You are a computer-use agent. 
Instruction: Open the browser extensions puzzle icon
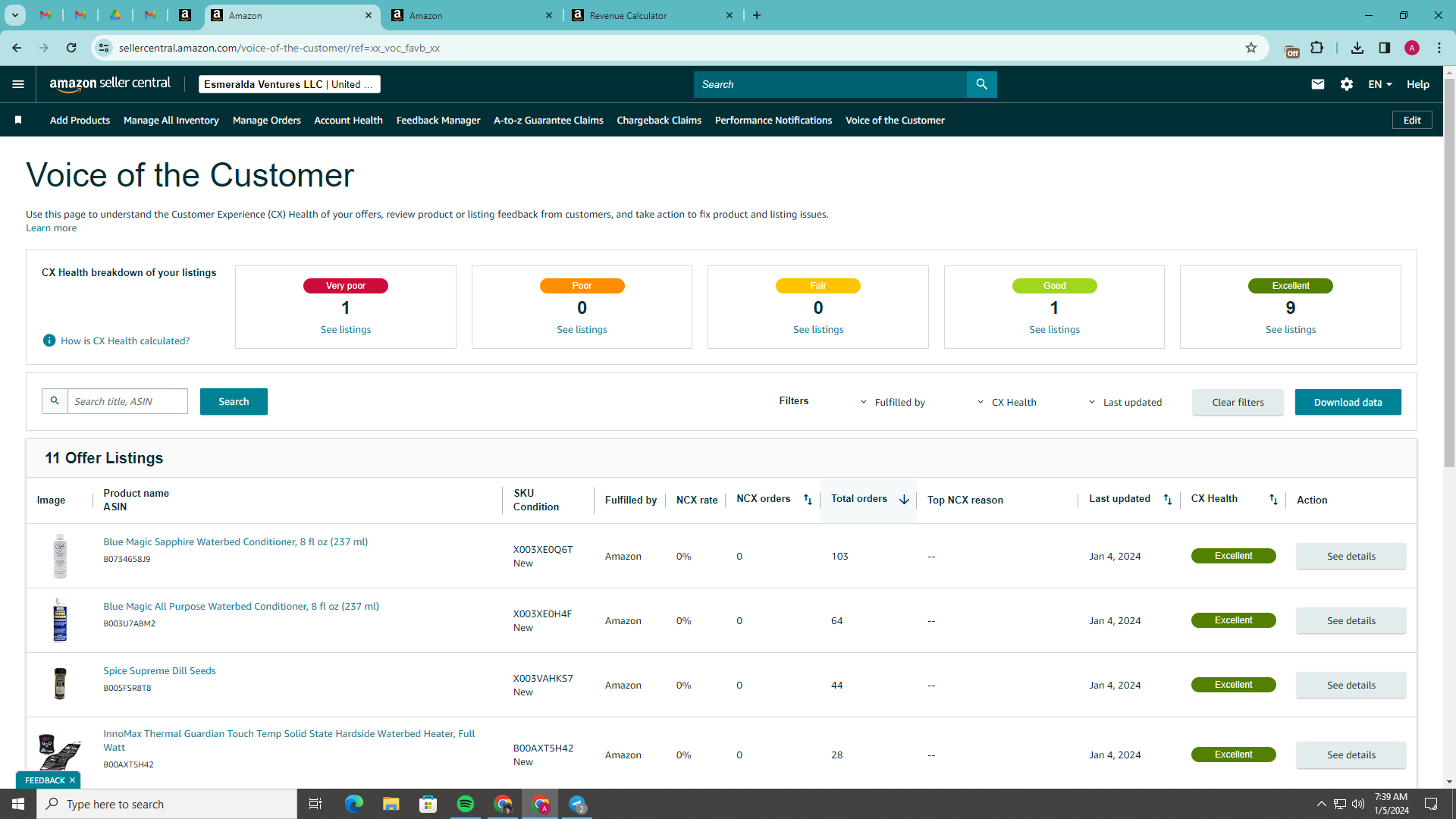pyautogui.click(x=1317, y=48)
